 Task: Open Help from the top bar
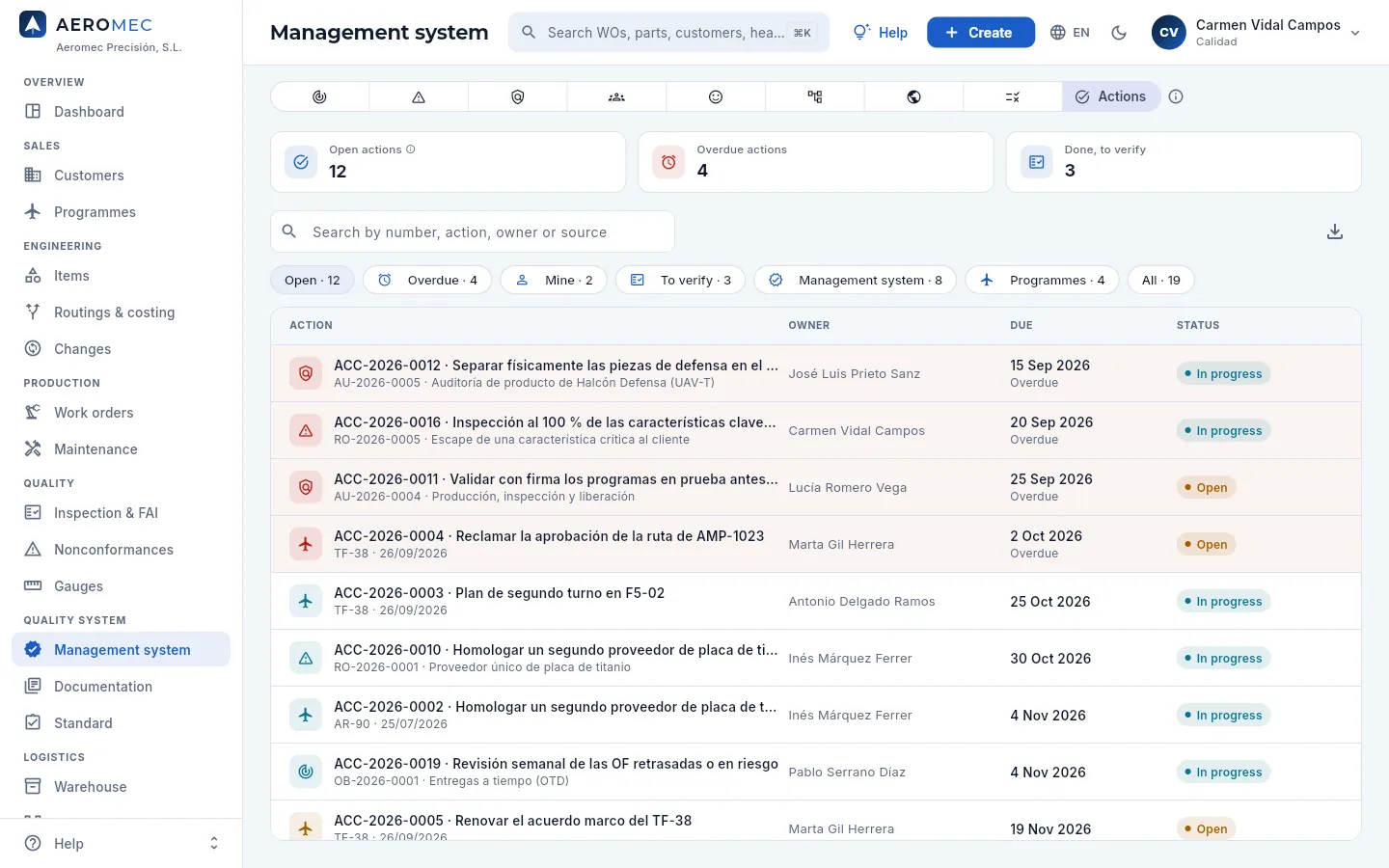click(881, 33)
